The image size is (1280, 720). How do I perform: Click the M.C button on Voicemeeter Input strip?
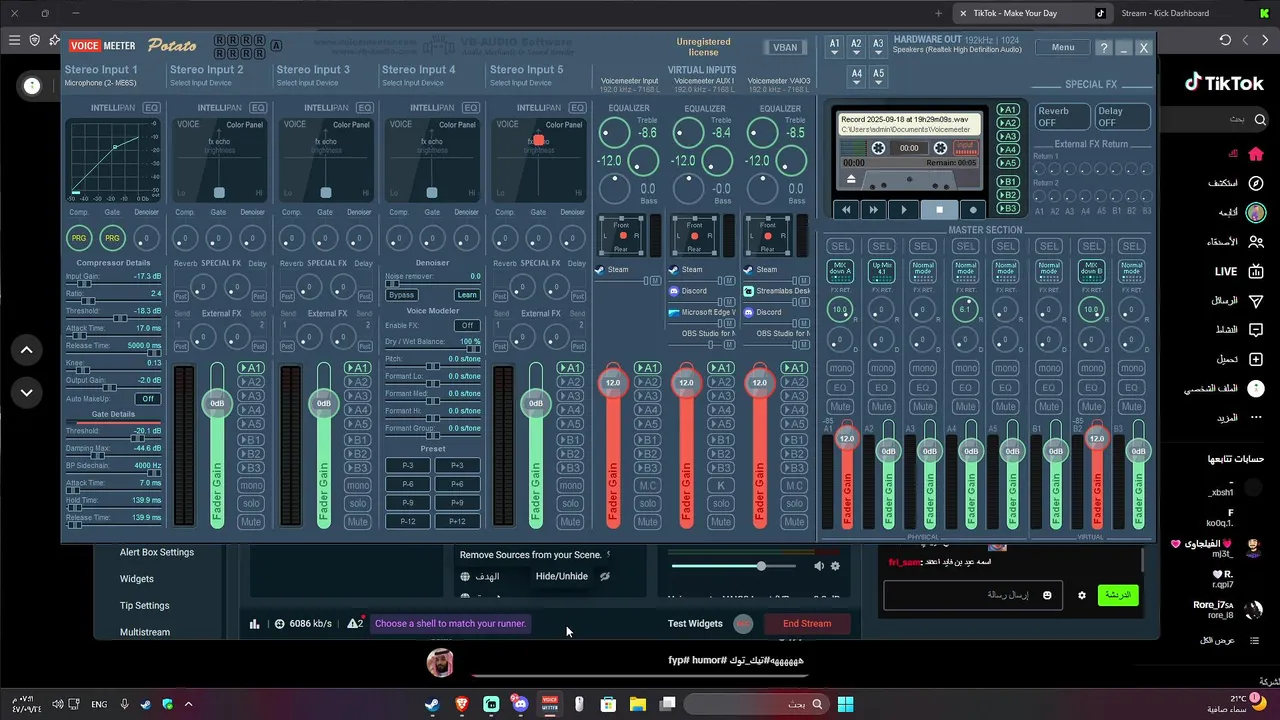(x=648, y=486)
